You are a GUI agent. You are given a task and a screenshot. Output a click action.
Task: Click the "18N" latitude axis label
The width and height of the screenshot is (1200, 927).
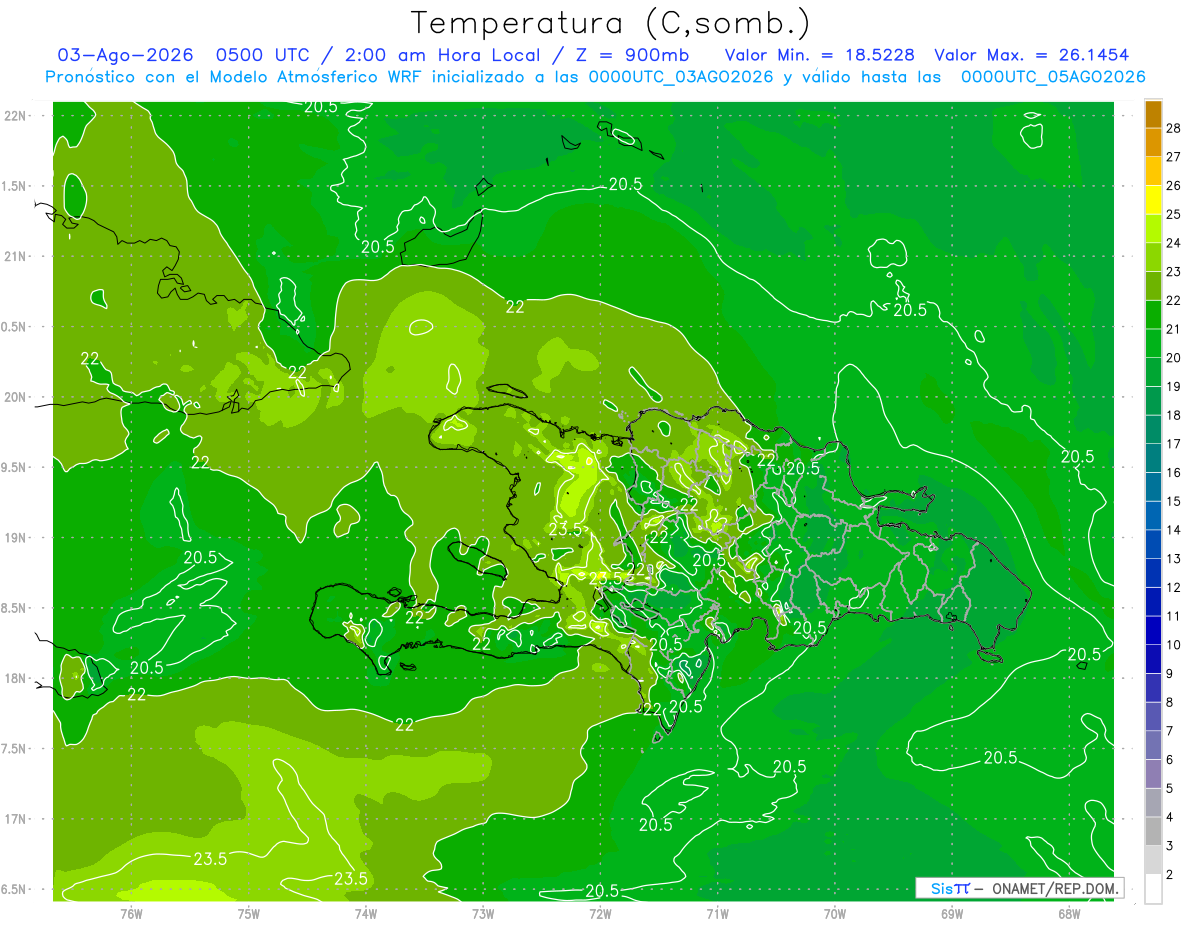pyautogui.click(x=15, y=679)
